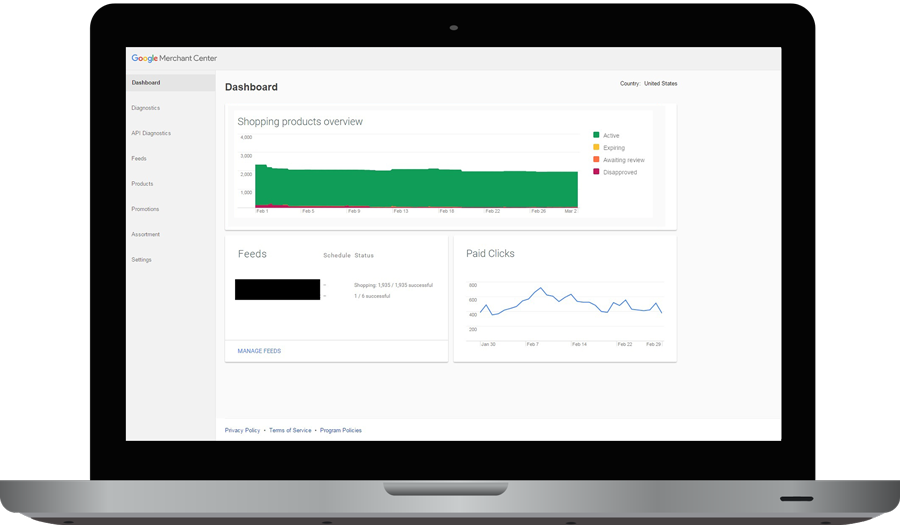Open the Terms of Service link
900x525 pixels.
pos(290,430)
